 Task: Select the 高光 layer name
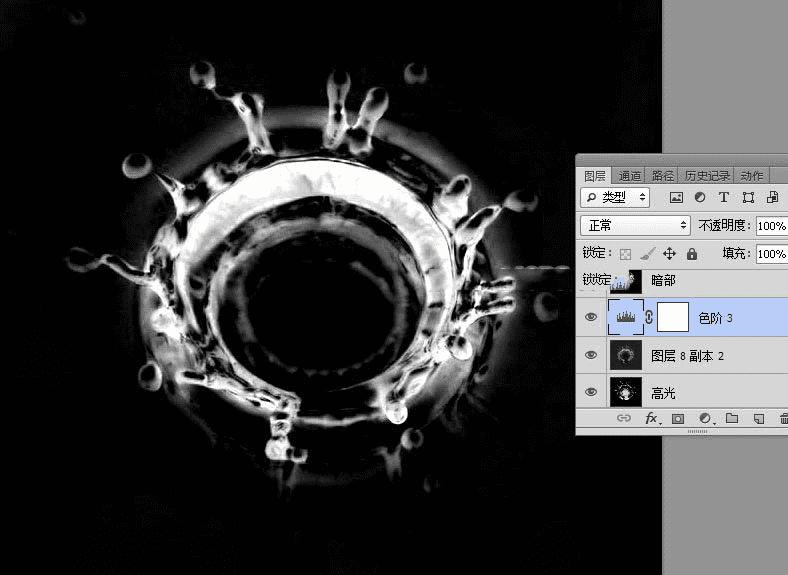pos(663,394)
